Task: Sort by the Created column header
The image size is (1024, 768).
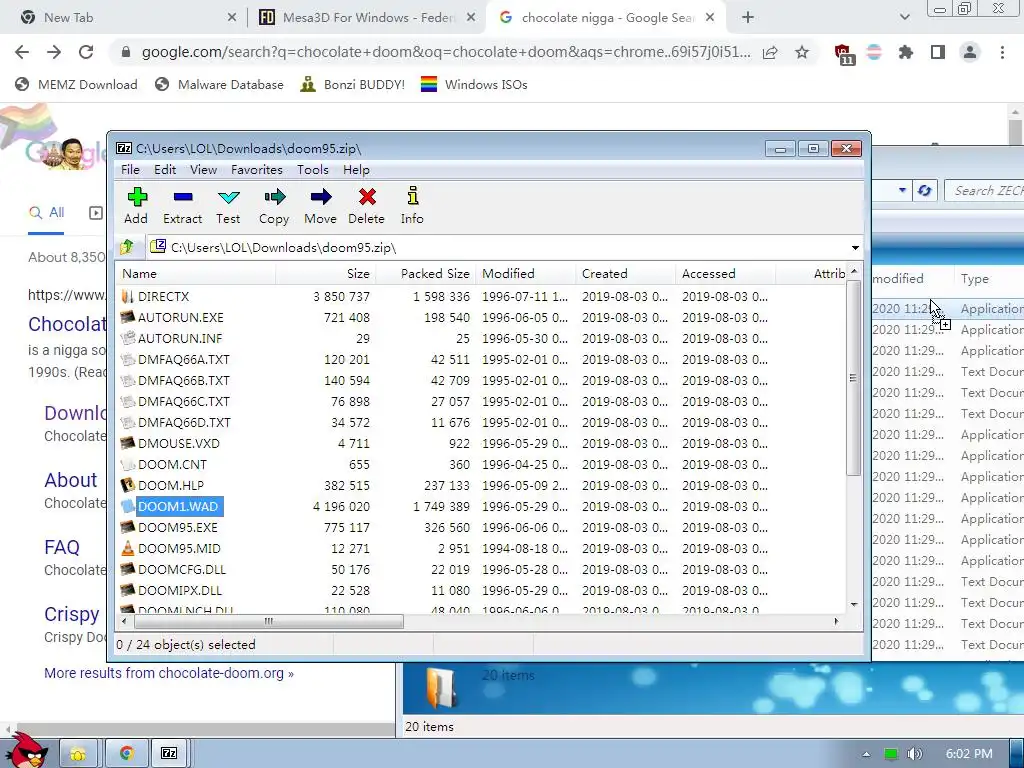Action: (x=626, y=274)
